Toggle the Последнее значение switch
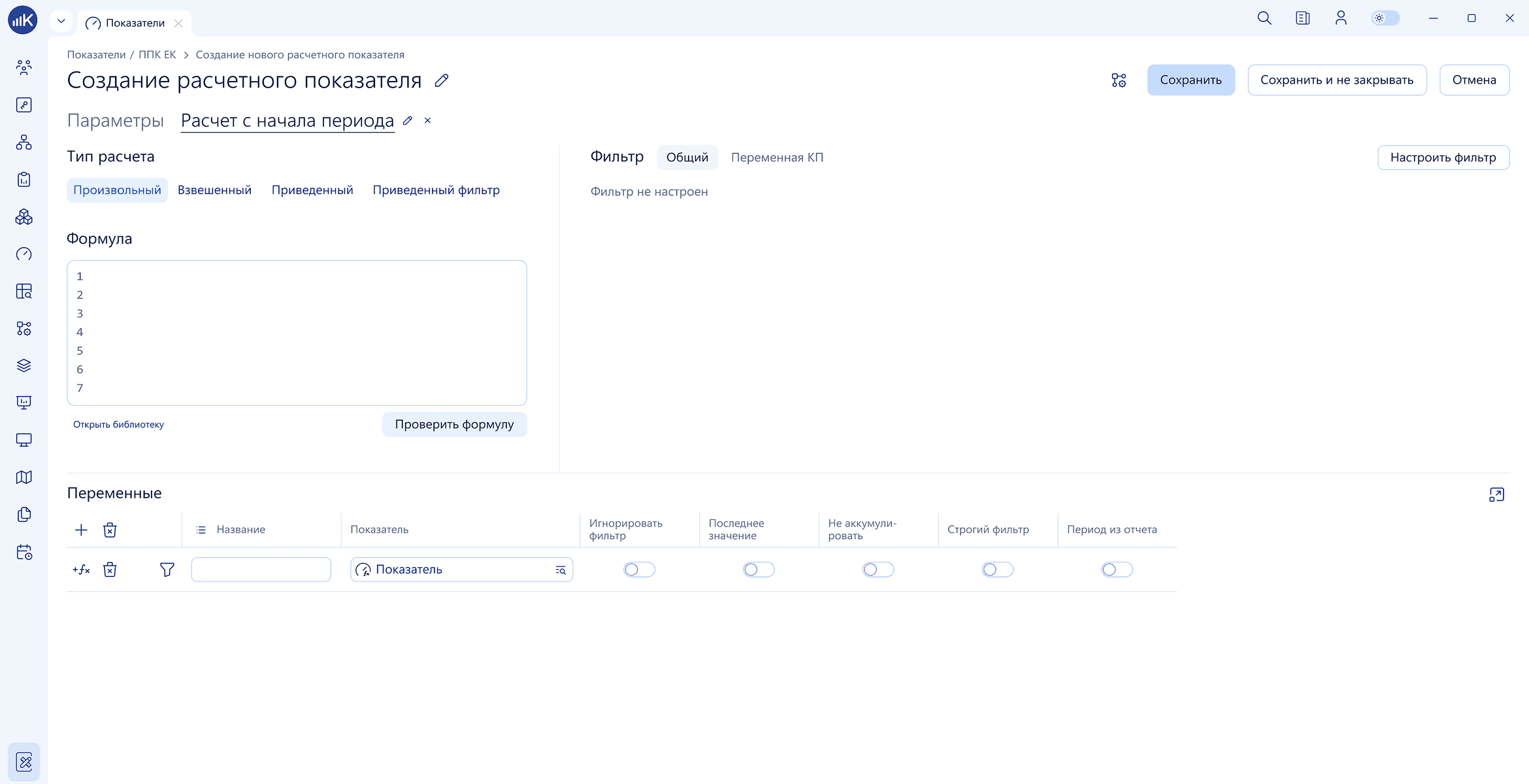Screen dimensions: 1529x784 tap(759, 570)
